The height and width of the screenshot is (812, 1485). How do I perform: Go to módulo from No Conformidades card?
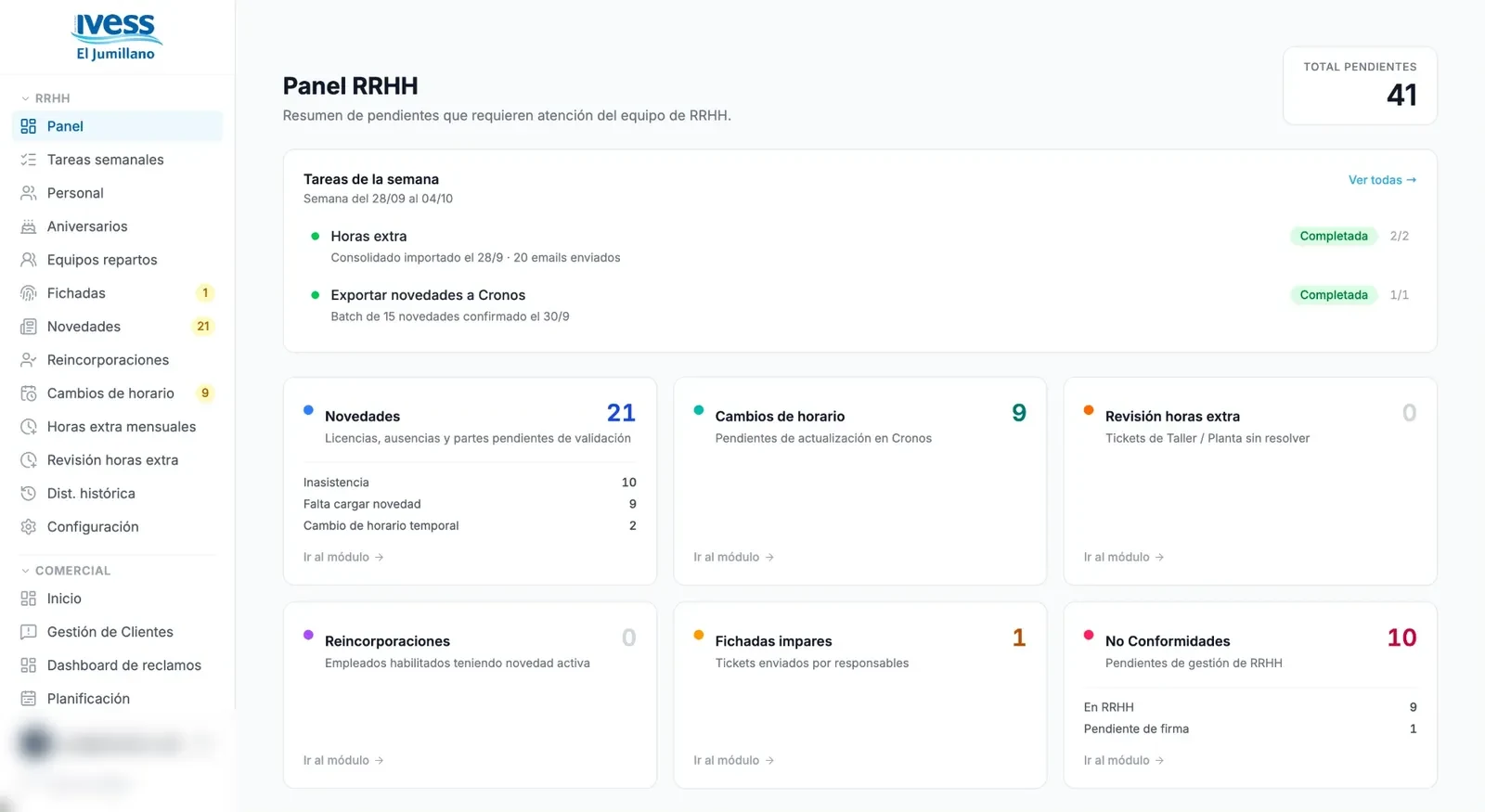click(1124, 760)
